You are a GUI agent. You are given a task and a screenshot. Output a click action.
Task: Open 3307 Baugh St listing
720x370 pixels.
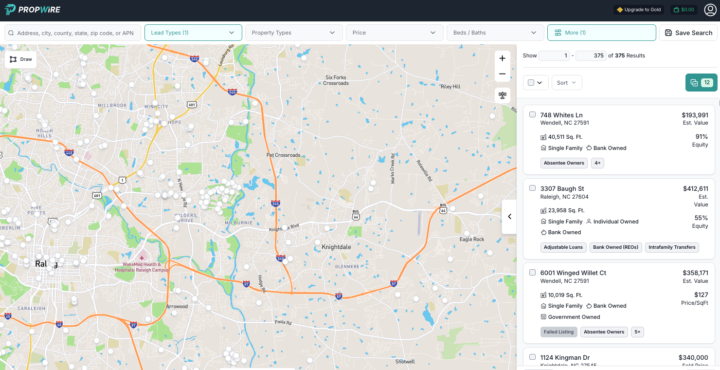(562, 189)
